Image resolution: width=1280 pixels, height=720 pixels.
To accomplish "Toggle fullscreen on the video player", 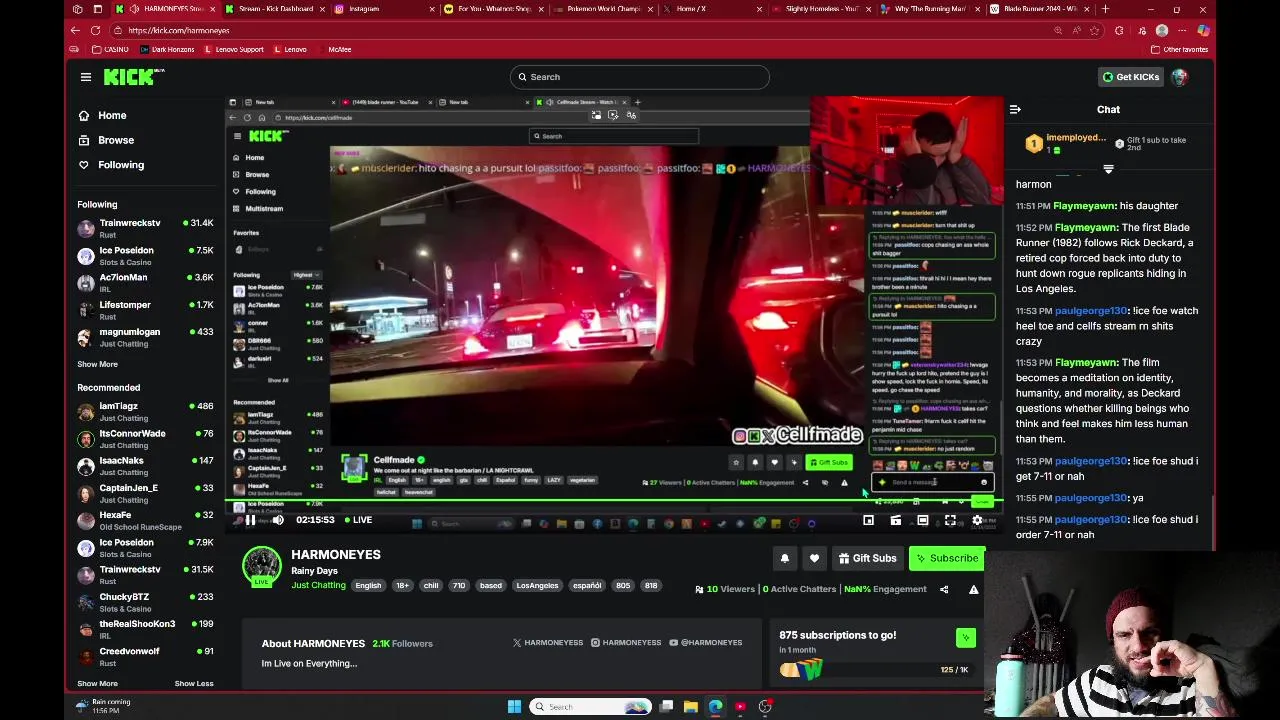I will (x=950, y=520).
